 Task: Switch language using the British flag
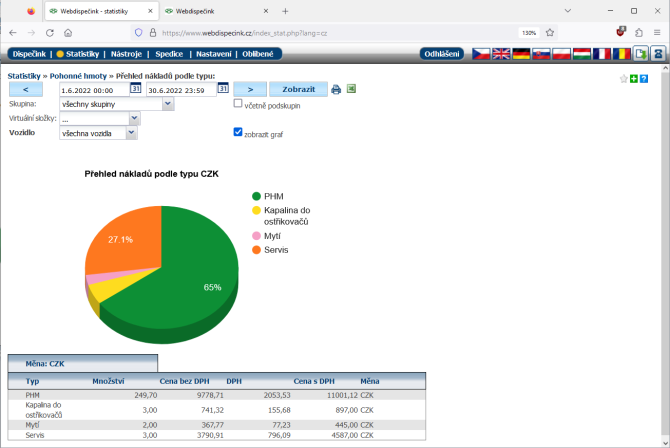point(501,54)
